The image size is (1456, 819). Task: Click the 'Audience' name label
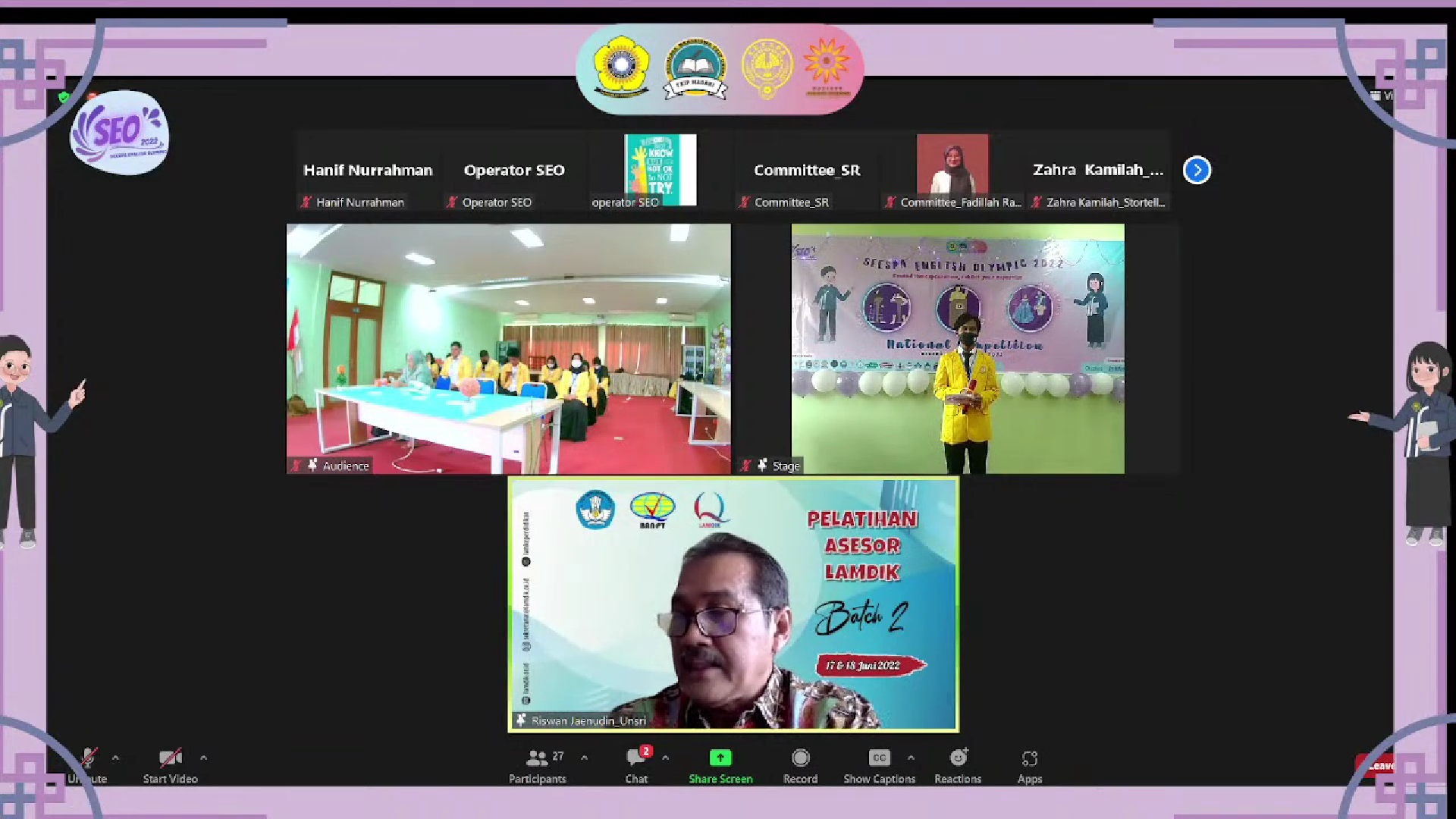coord(346,466)
